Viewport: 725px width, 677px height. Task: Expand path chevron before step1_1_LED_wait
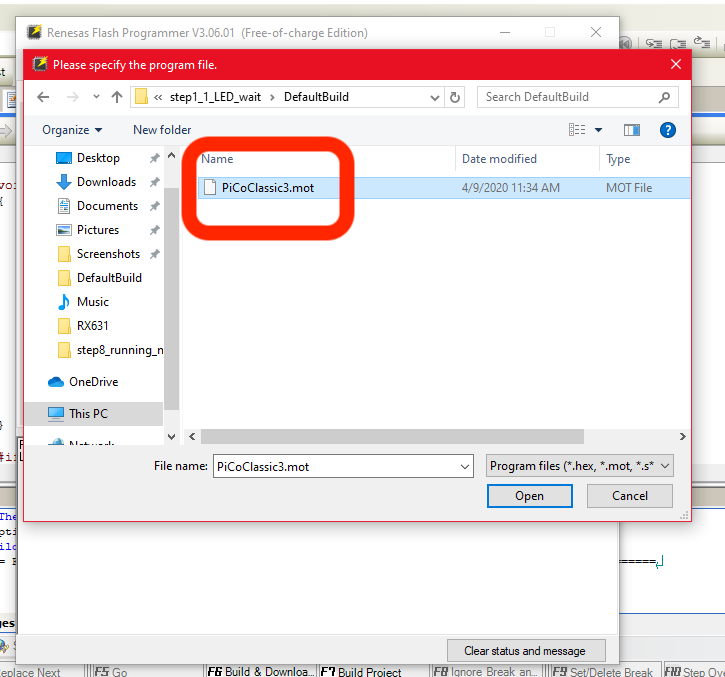(158, 98)
